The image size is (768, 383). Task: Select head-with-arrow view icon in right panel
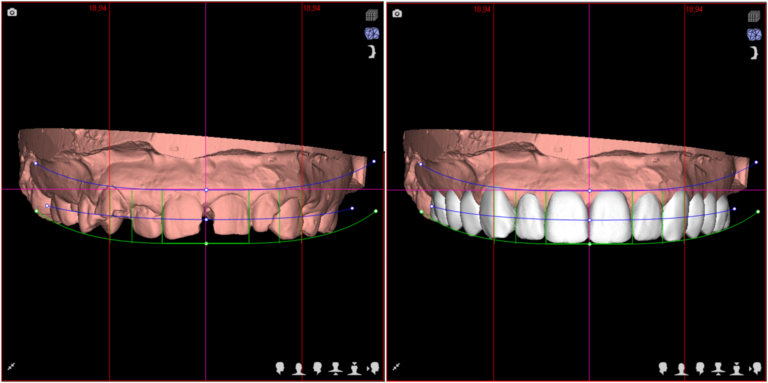pyautogui.click(x=756, y=368)
